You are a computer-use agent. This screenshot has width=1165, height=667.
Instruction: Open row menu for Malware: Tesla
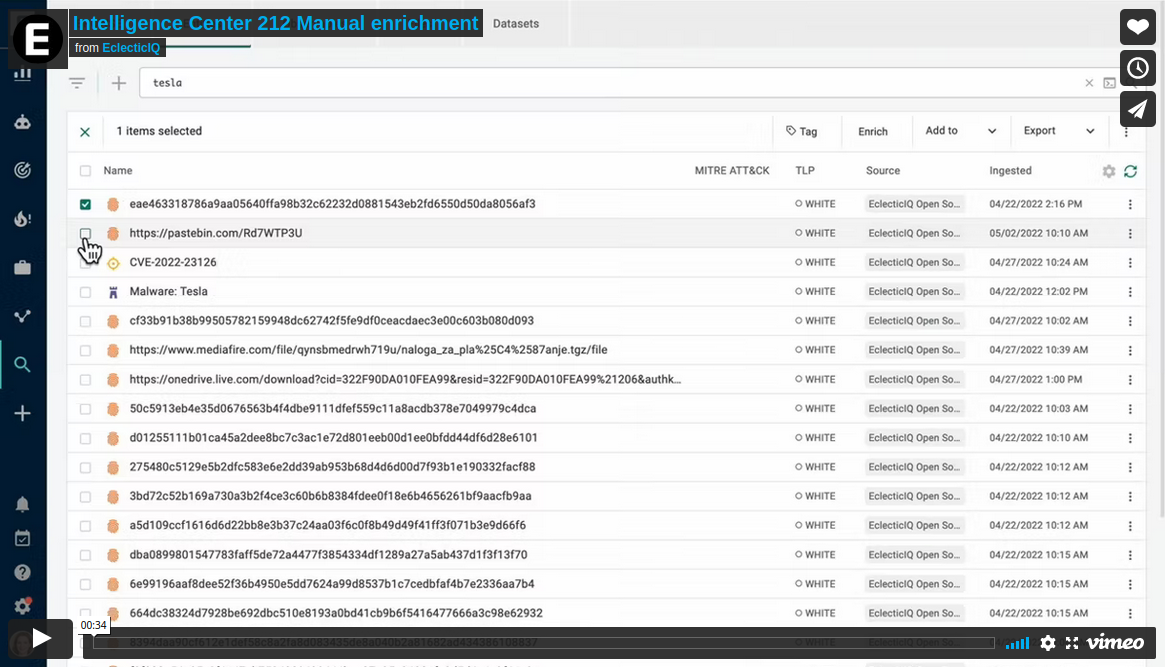tap(1130, 292)
